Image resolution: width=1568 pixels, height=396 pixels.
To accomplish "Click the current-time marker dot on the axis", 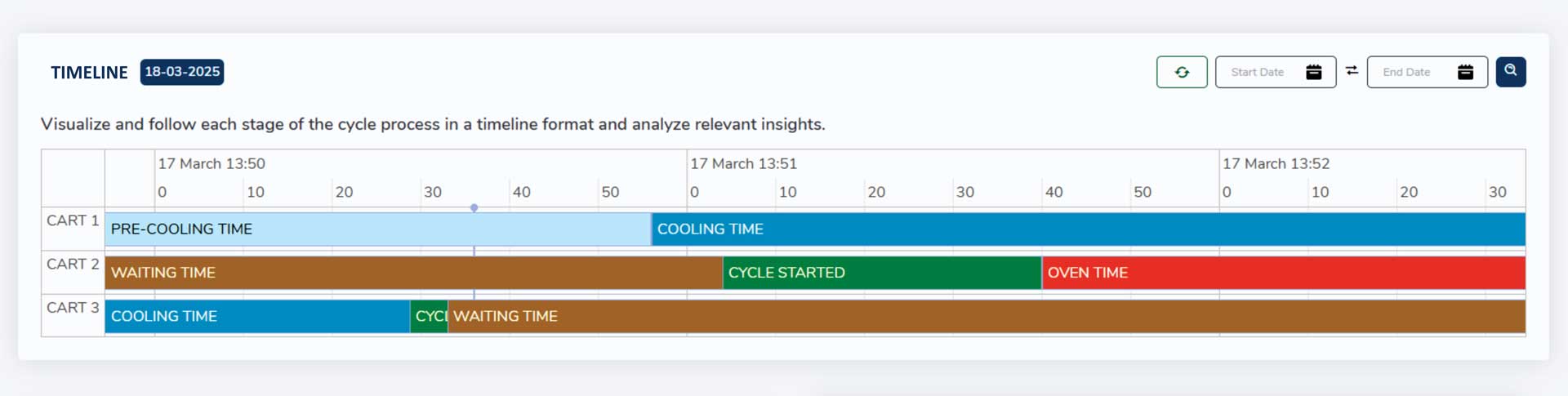I will pos(474,208).
